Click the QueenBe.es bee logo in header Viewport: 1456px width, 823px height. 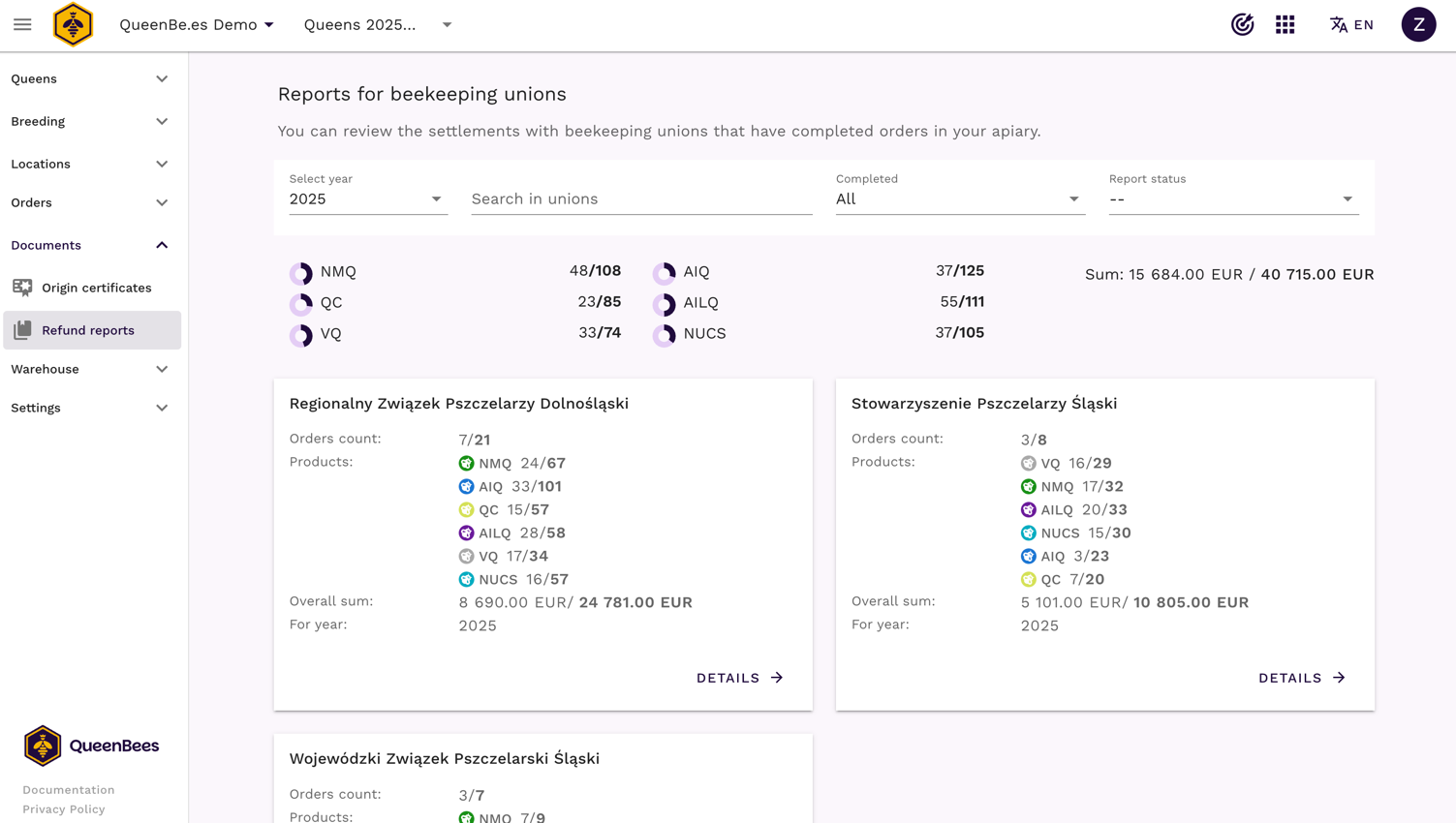coord(73,25)
